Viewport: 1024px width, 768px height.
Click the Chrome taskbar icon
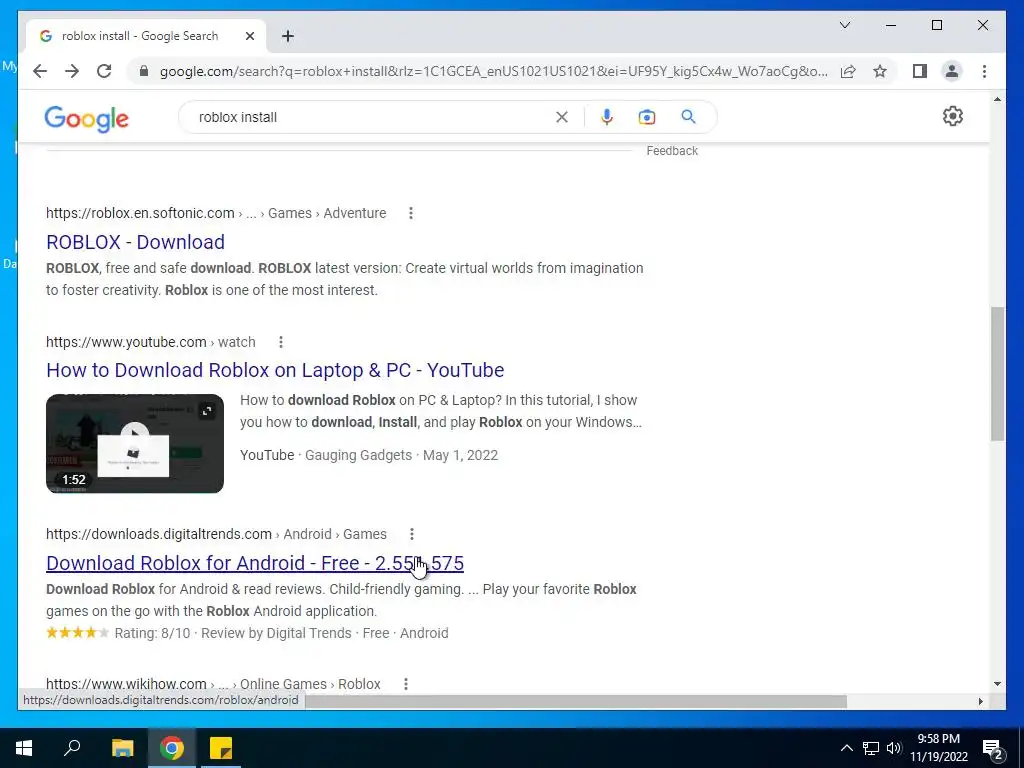(172, 748)
